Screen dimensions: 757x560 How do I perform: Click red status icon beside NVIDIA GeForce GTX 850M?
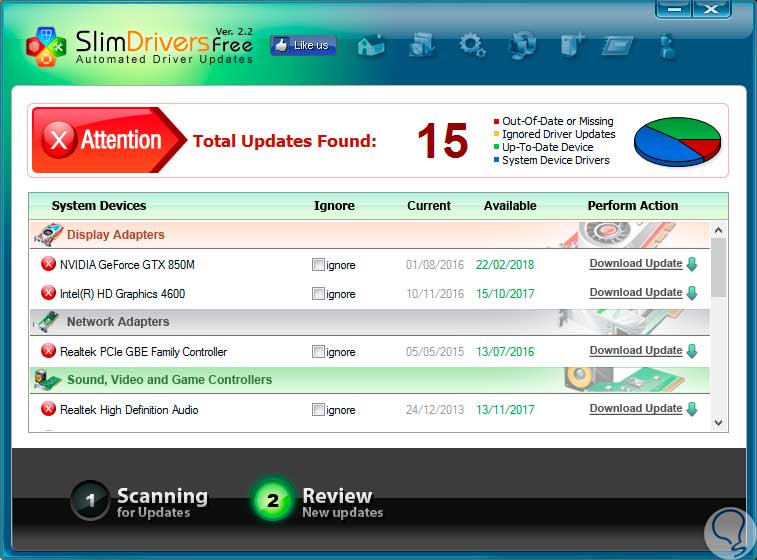(x=48, y=264)
